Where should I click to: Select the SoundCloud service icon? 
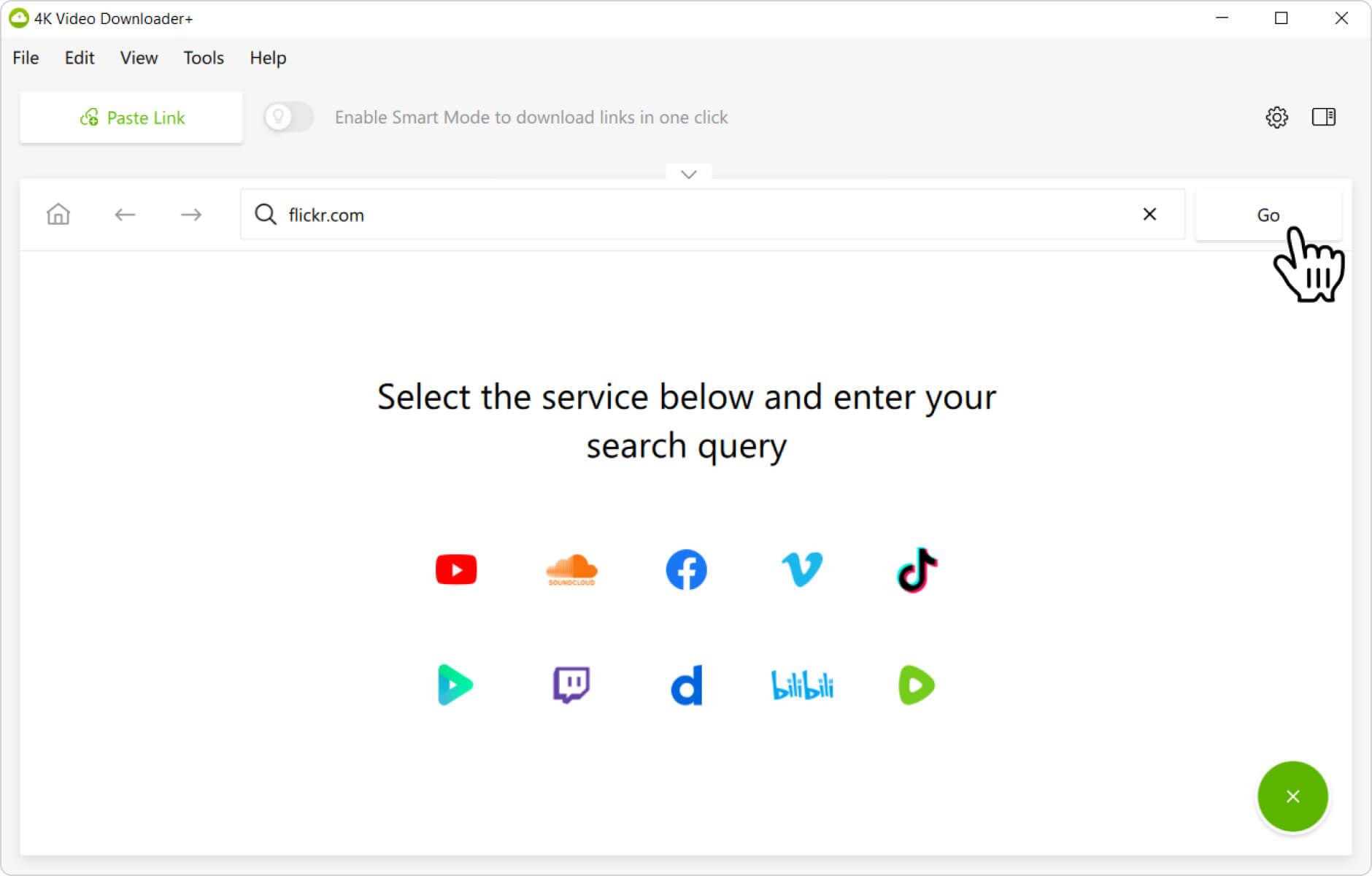[x=571, y=569]
